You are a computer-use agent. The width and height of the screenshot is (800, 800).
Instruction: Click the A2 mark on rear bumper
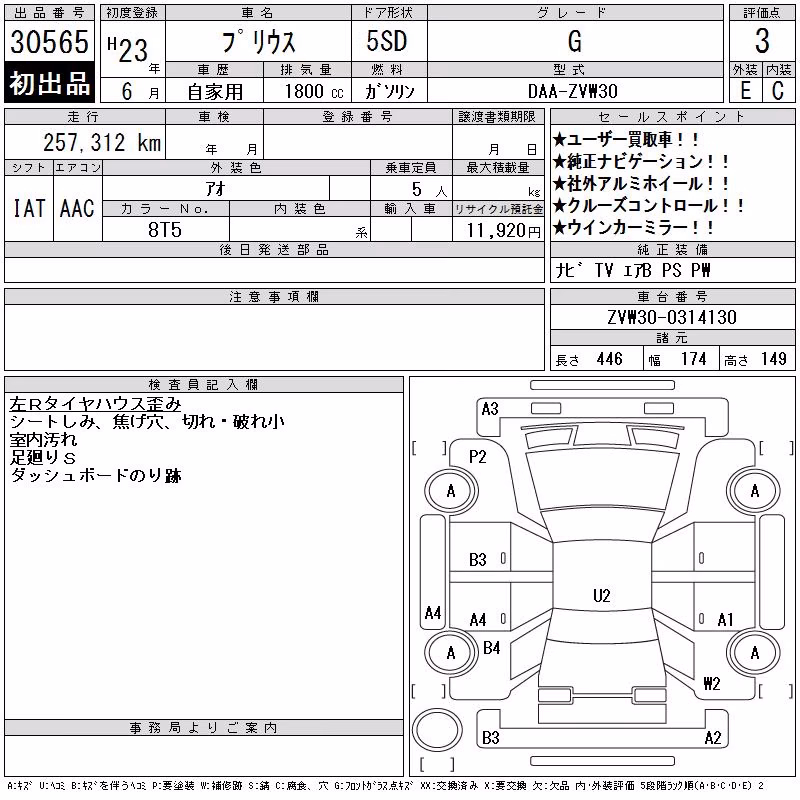(x=712, y=738)
